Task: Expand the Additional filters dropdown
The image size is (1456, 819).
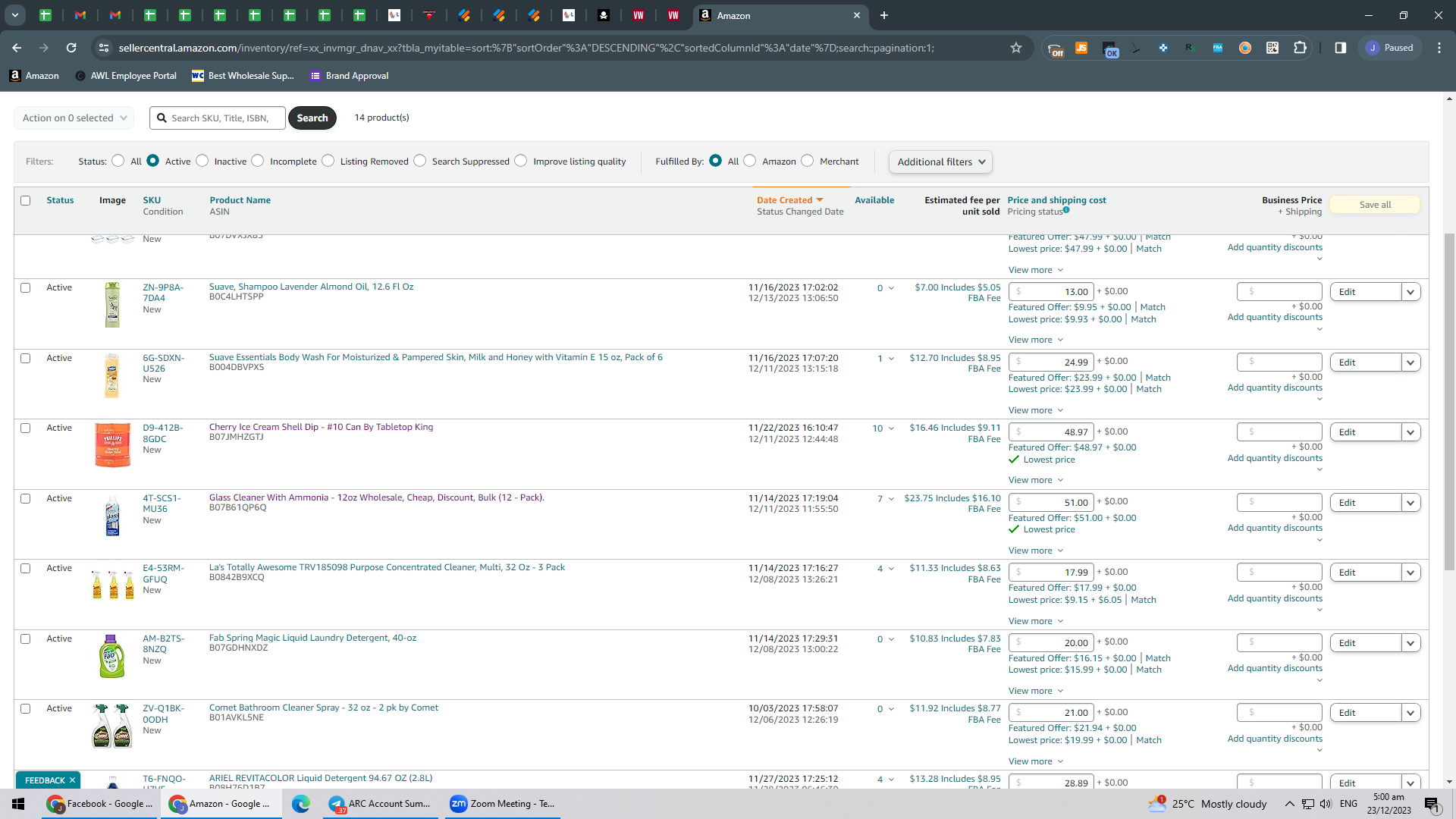Action: pos(940,162)
